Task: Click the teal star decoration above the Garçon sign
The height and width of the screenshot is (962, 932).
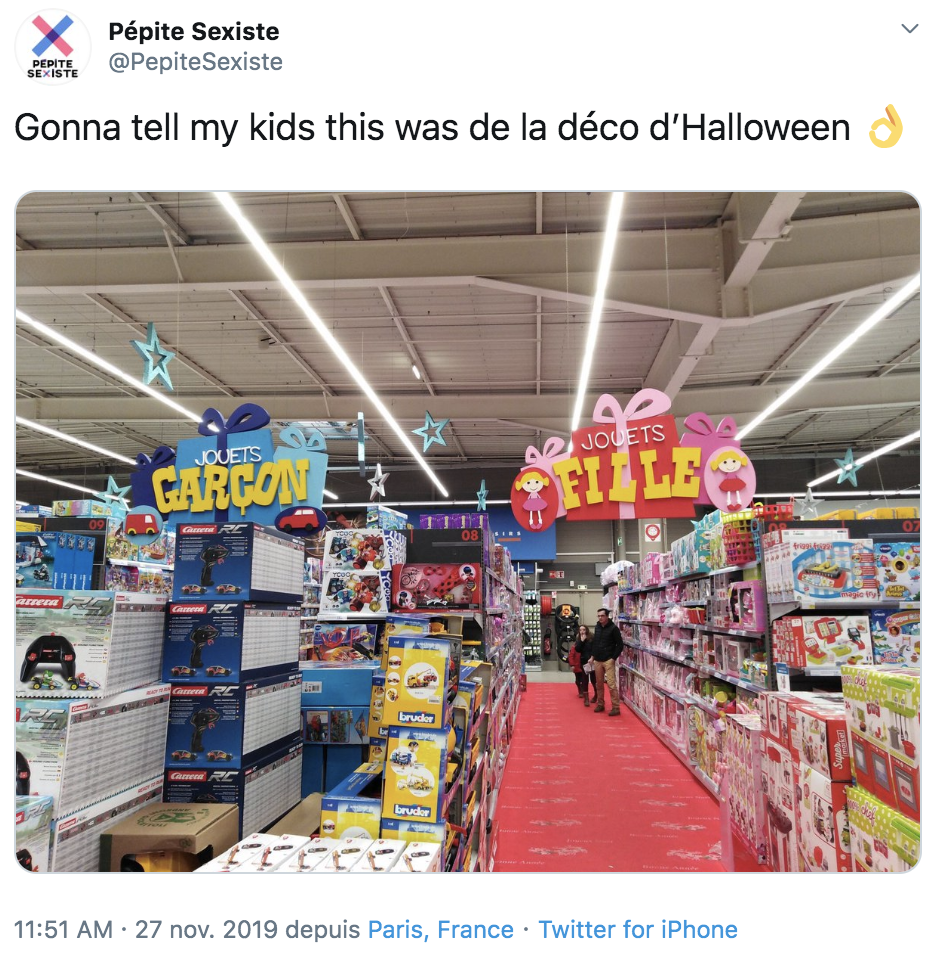Action: 154,357
